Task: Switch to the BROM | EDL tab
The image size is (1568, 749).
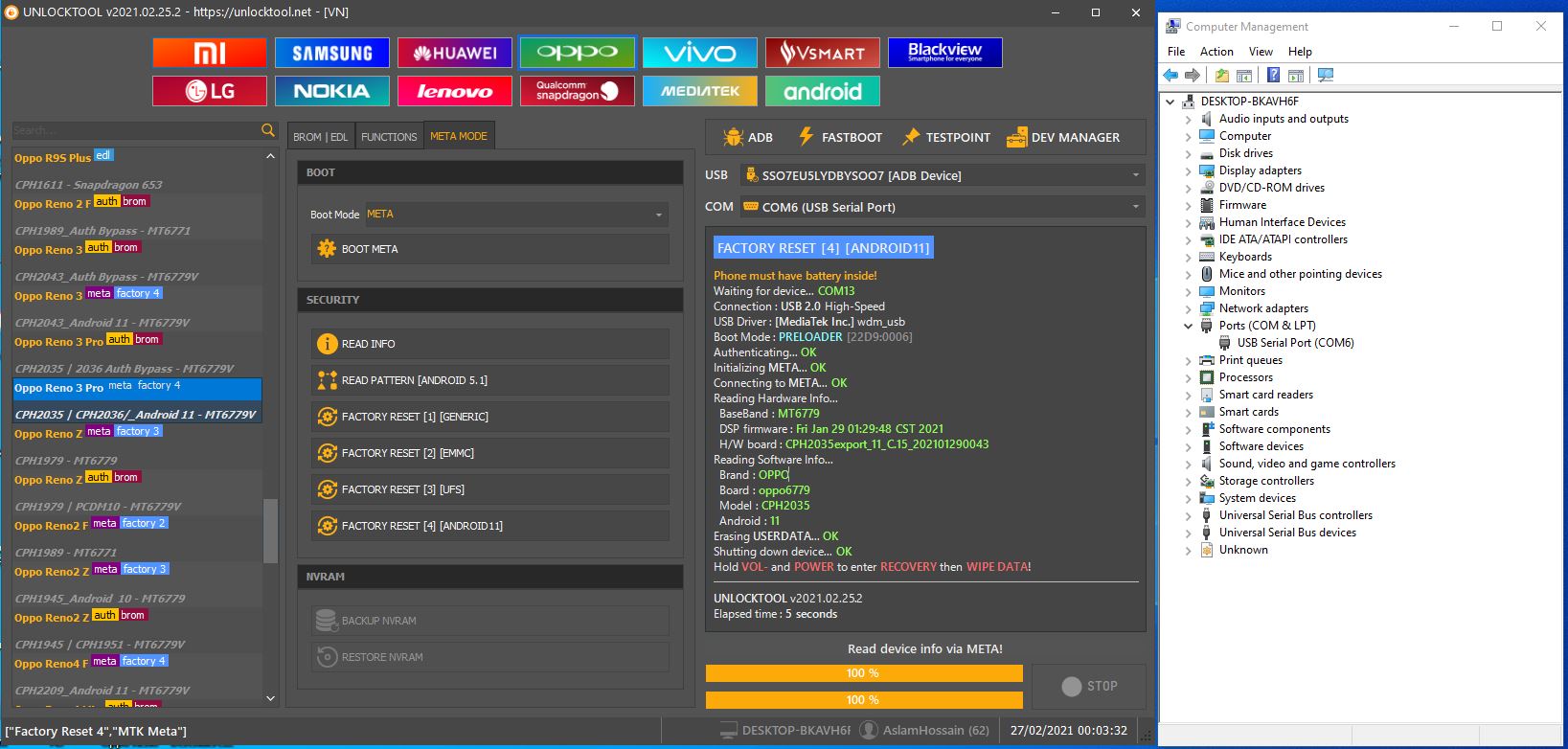Action: click(321, 137)
